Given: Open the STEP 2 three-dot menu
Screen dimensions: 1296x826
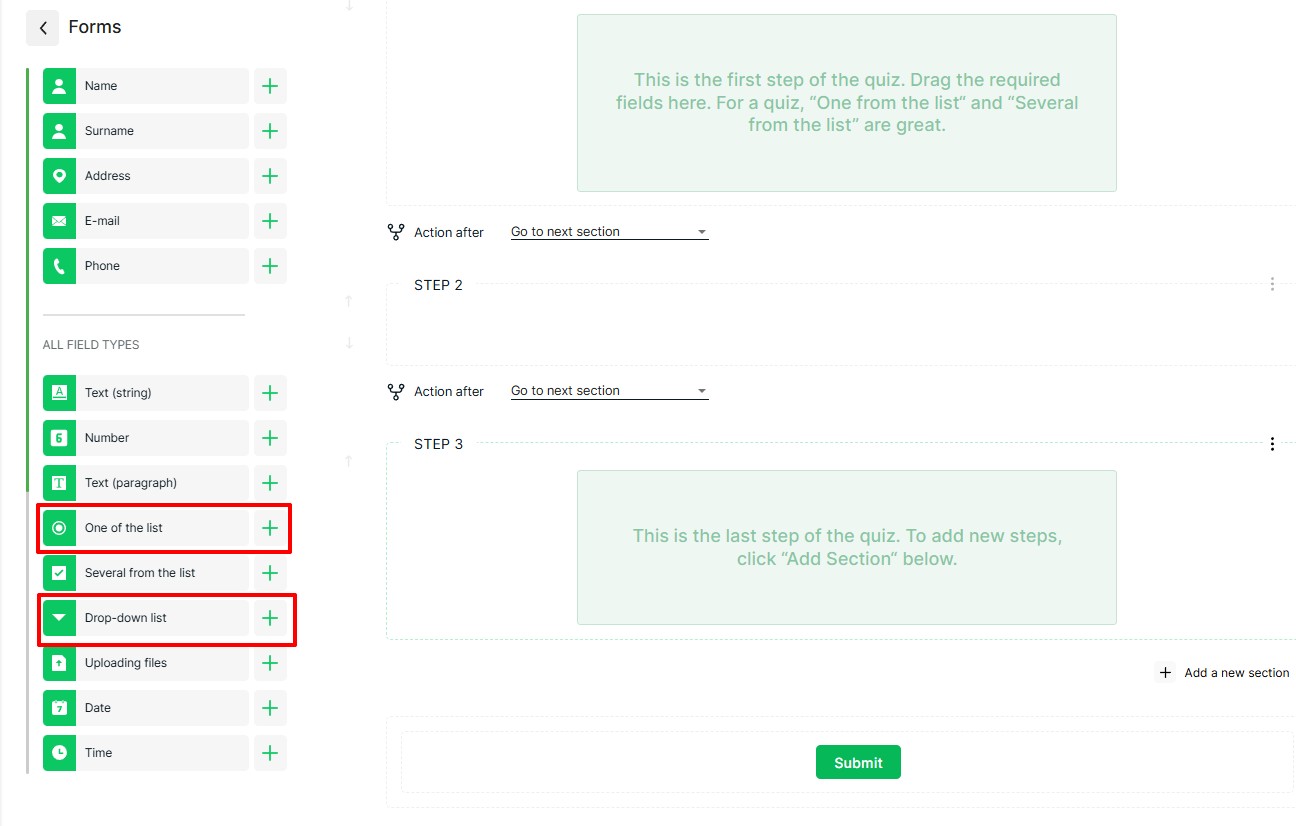Looking at the screenshot, I should (1272, 285).
